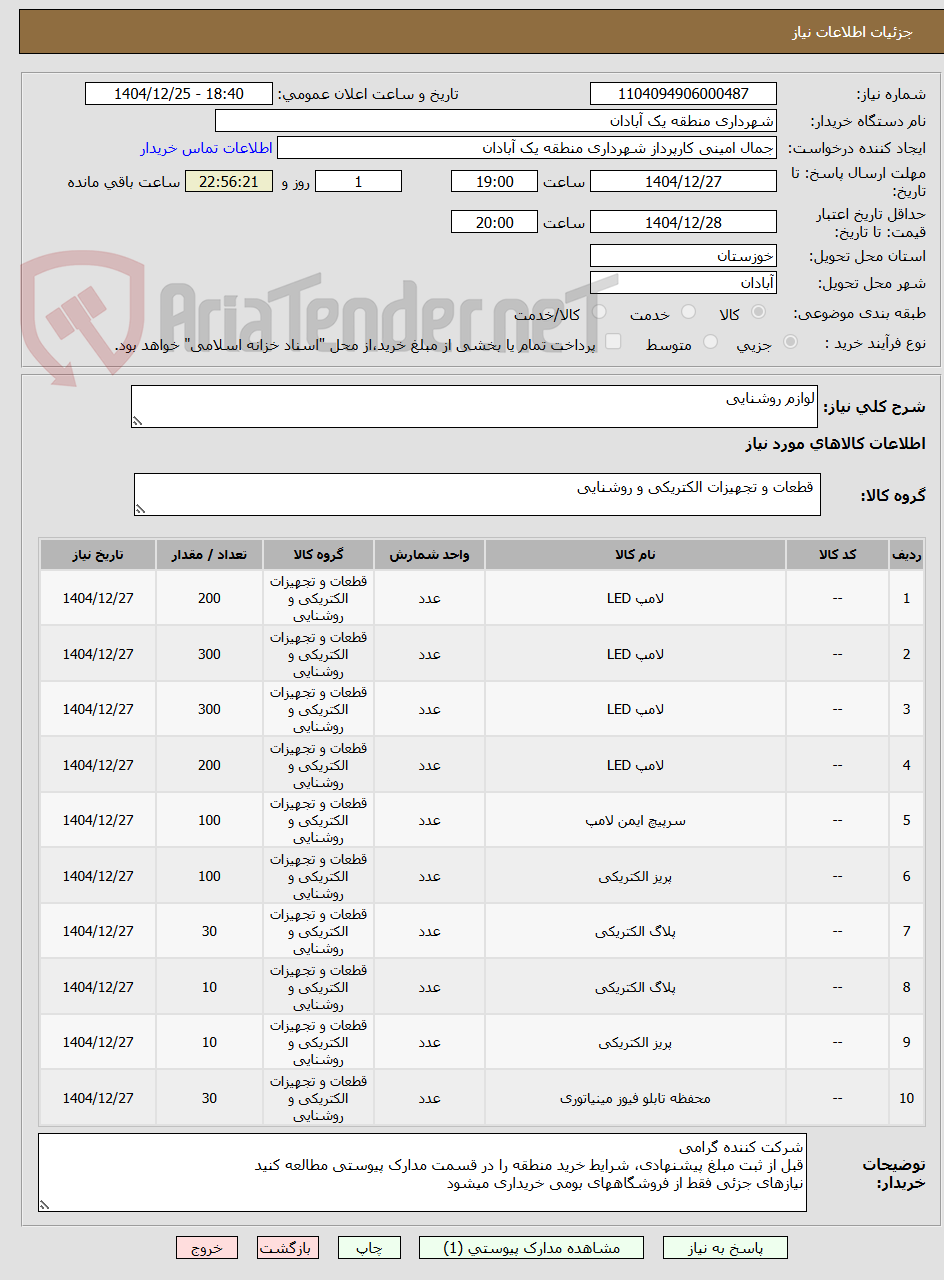Click quantity 200 in row 1

[209, 599]
